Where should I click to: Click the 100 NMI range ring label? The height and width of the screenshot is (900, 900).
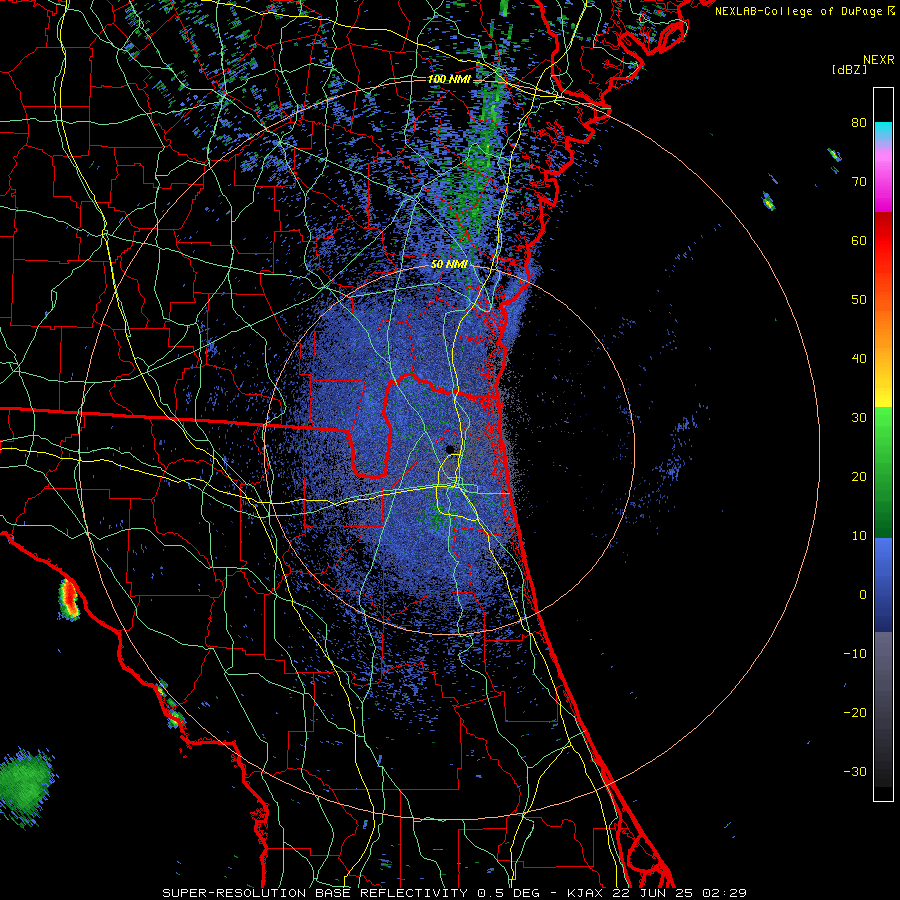click(449, 79)
